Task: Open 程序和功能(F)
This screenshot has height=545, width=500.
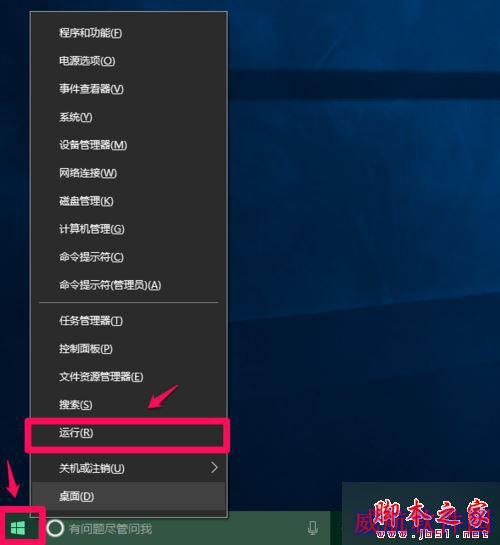Action: click(x=129, y=33)
